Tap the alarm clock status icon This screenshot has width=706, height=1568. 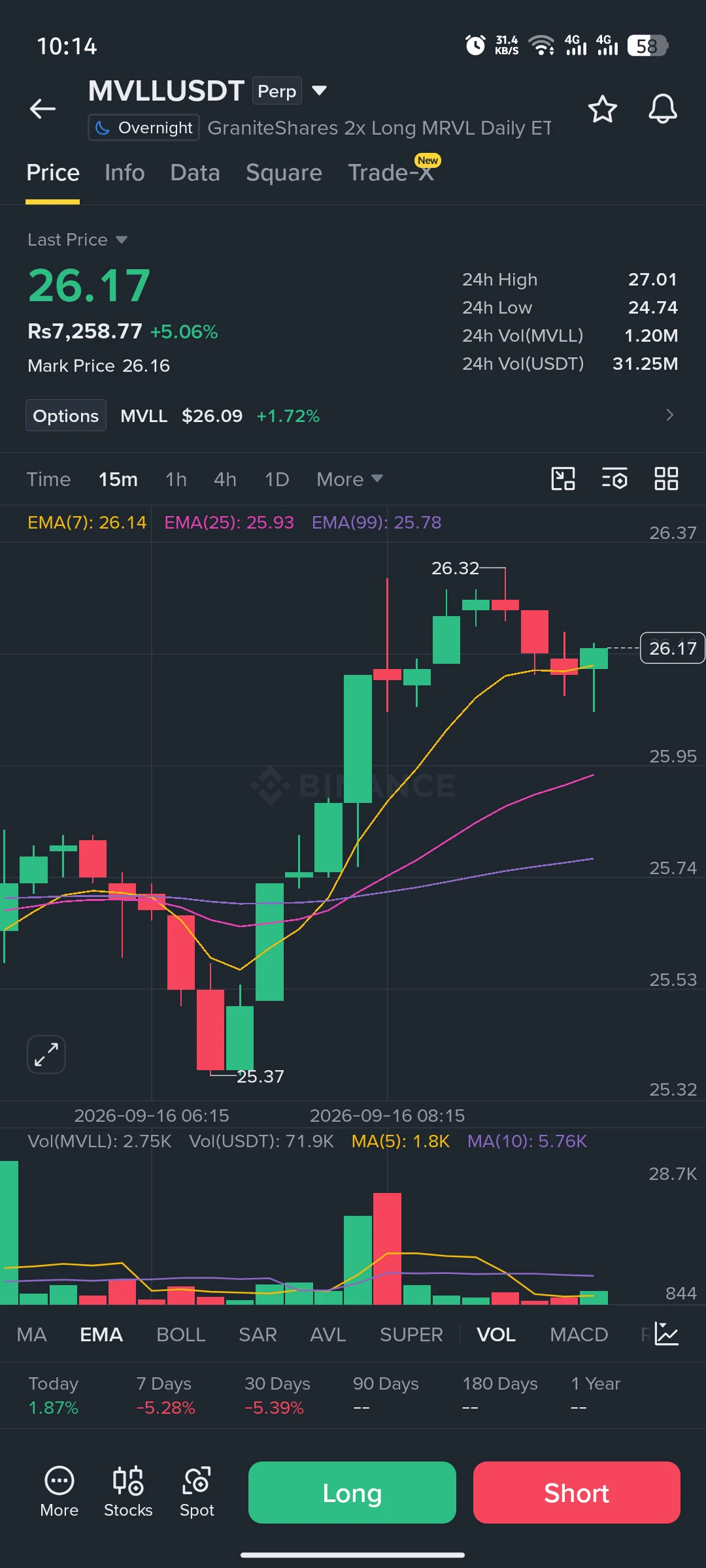475,46
